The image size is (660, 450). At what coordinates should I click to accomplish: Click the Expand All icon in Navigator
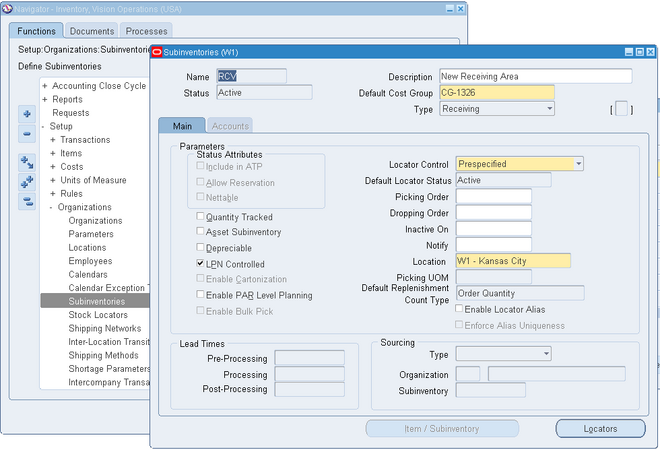27,182
